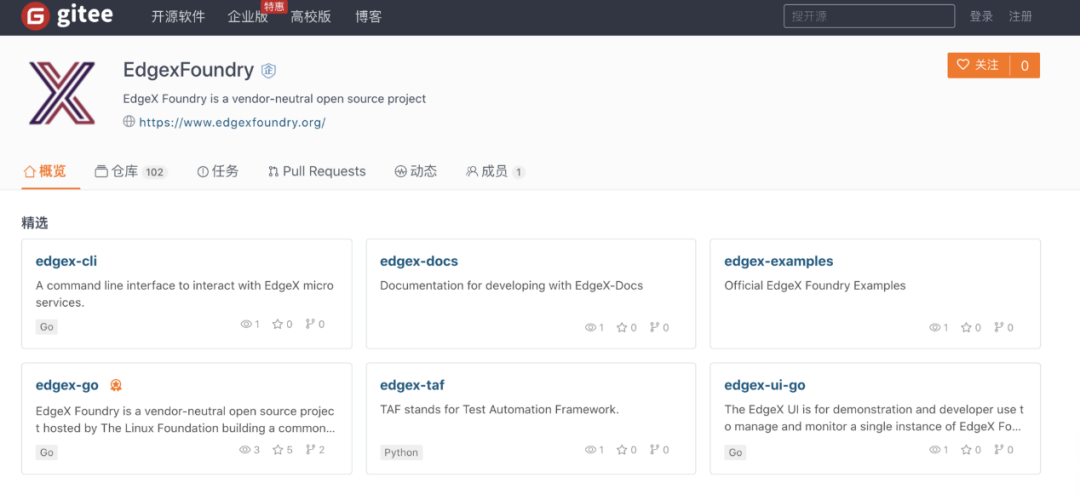Open the edgex-ui-go repository
The width and height of the screenshot is (1080, 495).
pos(764,385)
